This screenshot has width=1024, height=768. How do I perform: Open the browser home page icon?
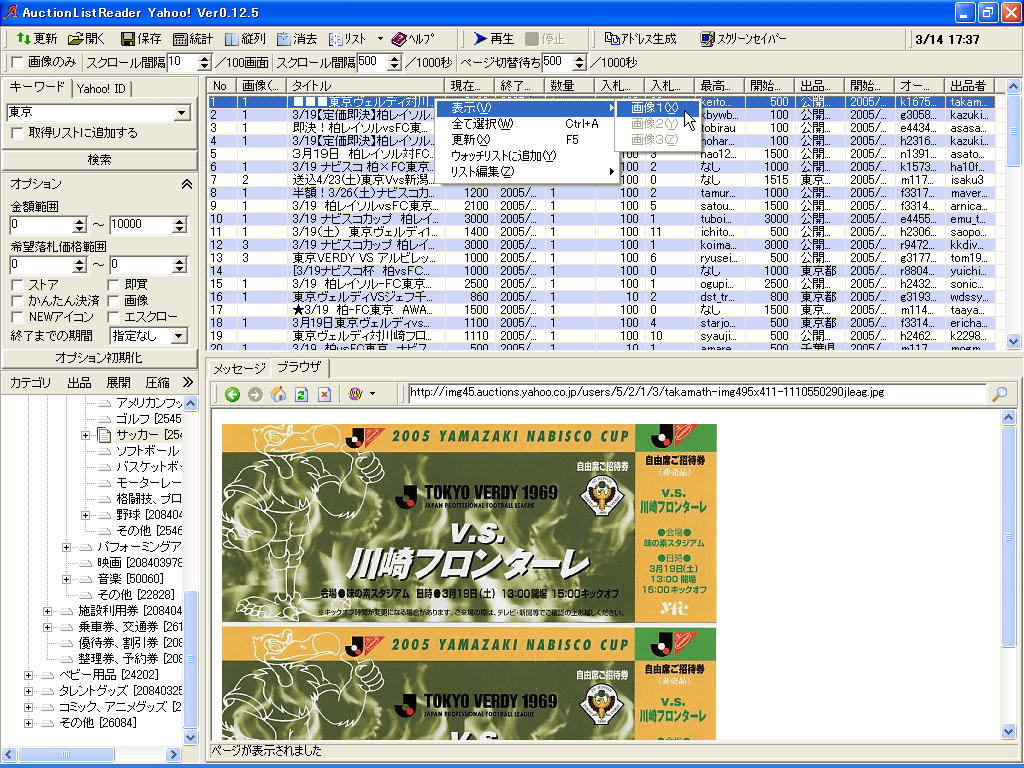pyautogui.click(x=278, y=394)
